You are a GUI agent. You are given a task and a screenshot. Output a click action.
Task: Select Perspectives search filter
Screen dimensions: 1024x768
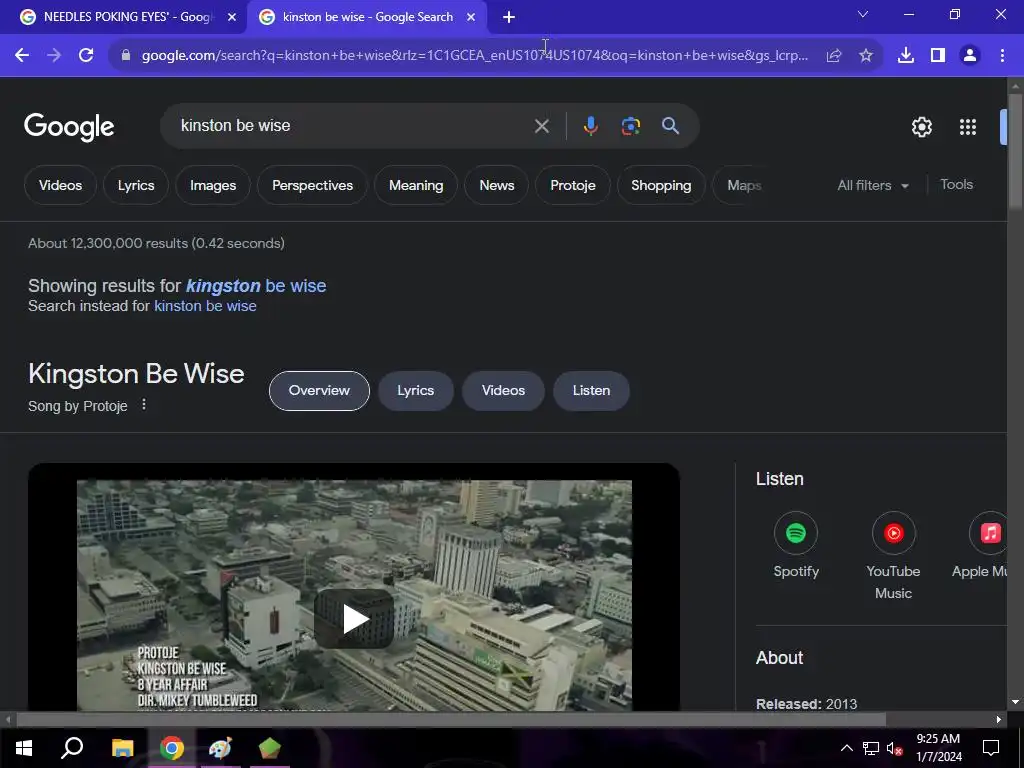[x=312, y=185]
